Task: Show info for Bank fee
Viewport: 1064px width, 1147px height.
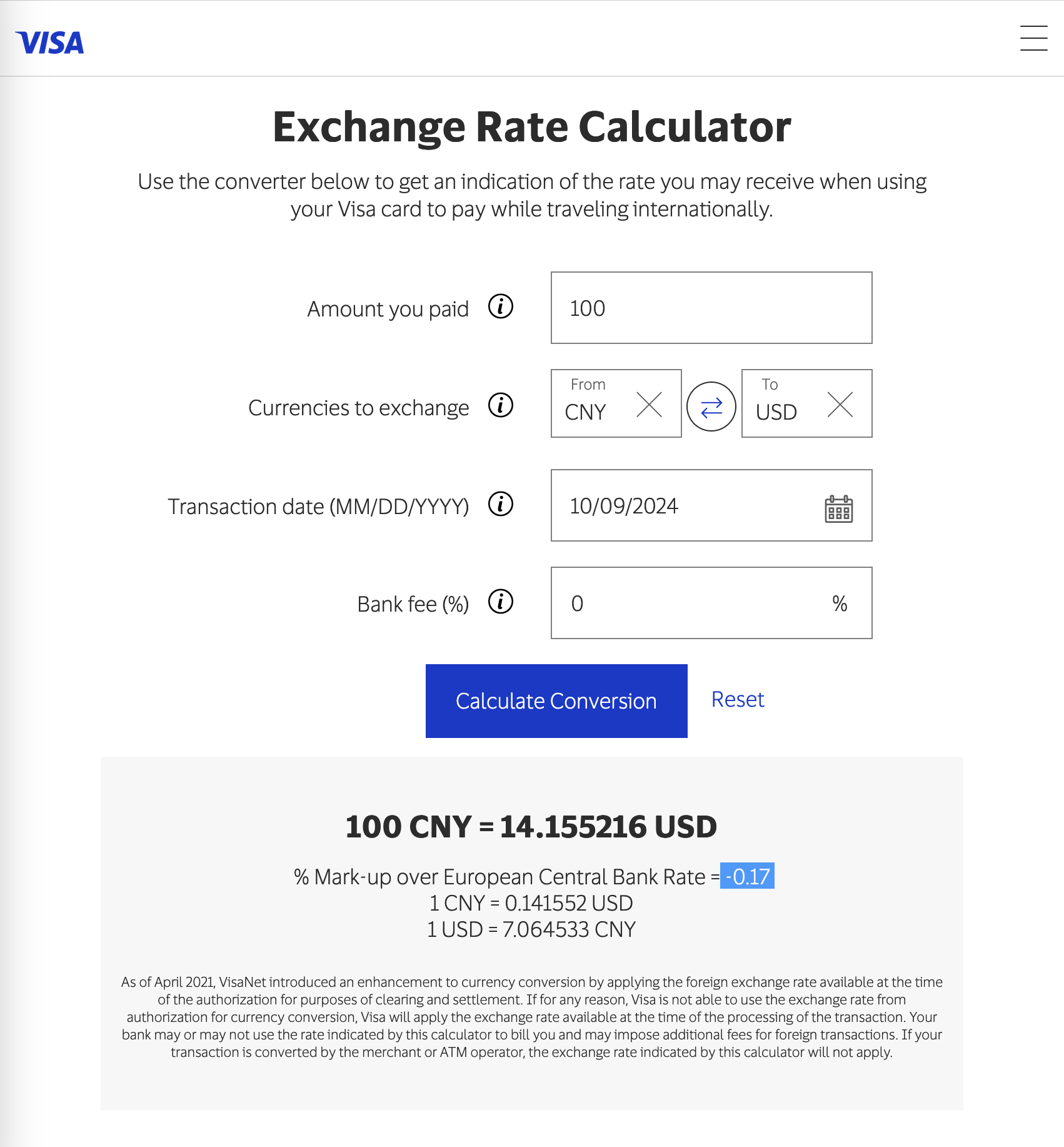Action: tap(501, 602)
